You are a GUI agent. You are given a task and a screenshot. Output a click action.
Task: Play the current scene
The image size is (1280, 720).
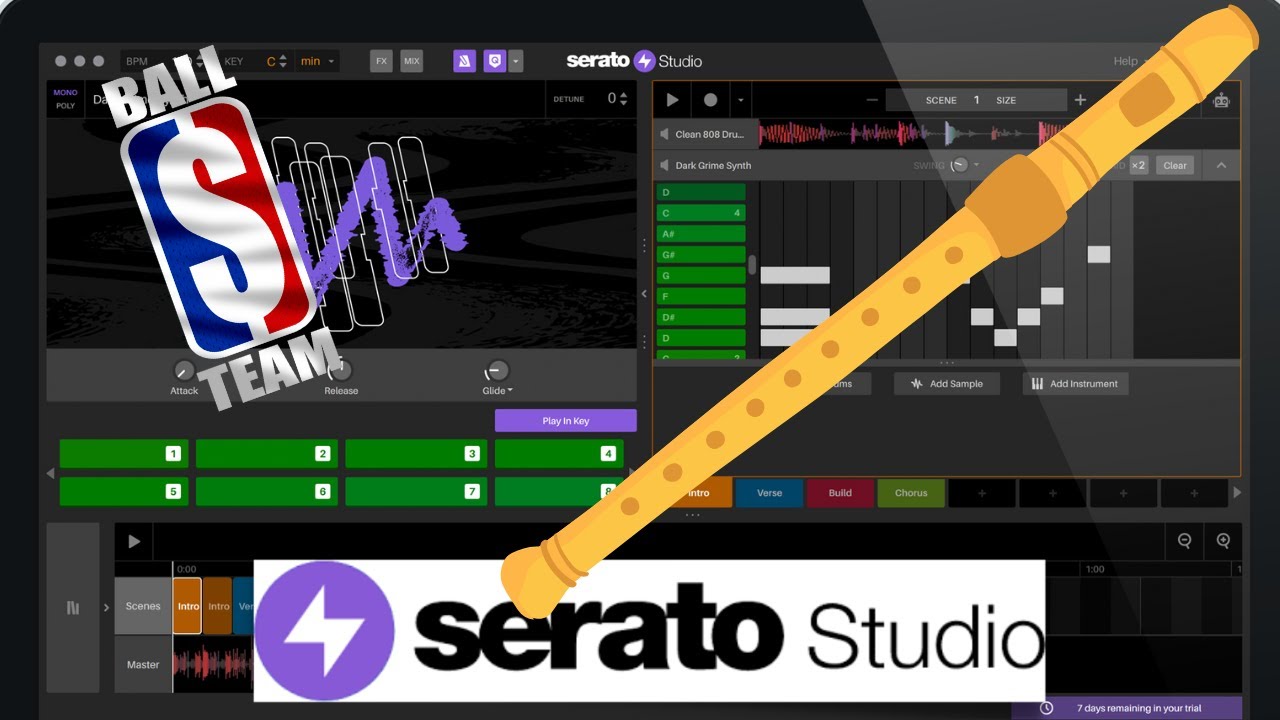tap(673, 100)
